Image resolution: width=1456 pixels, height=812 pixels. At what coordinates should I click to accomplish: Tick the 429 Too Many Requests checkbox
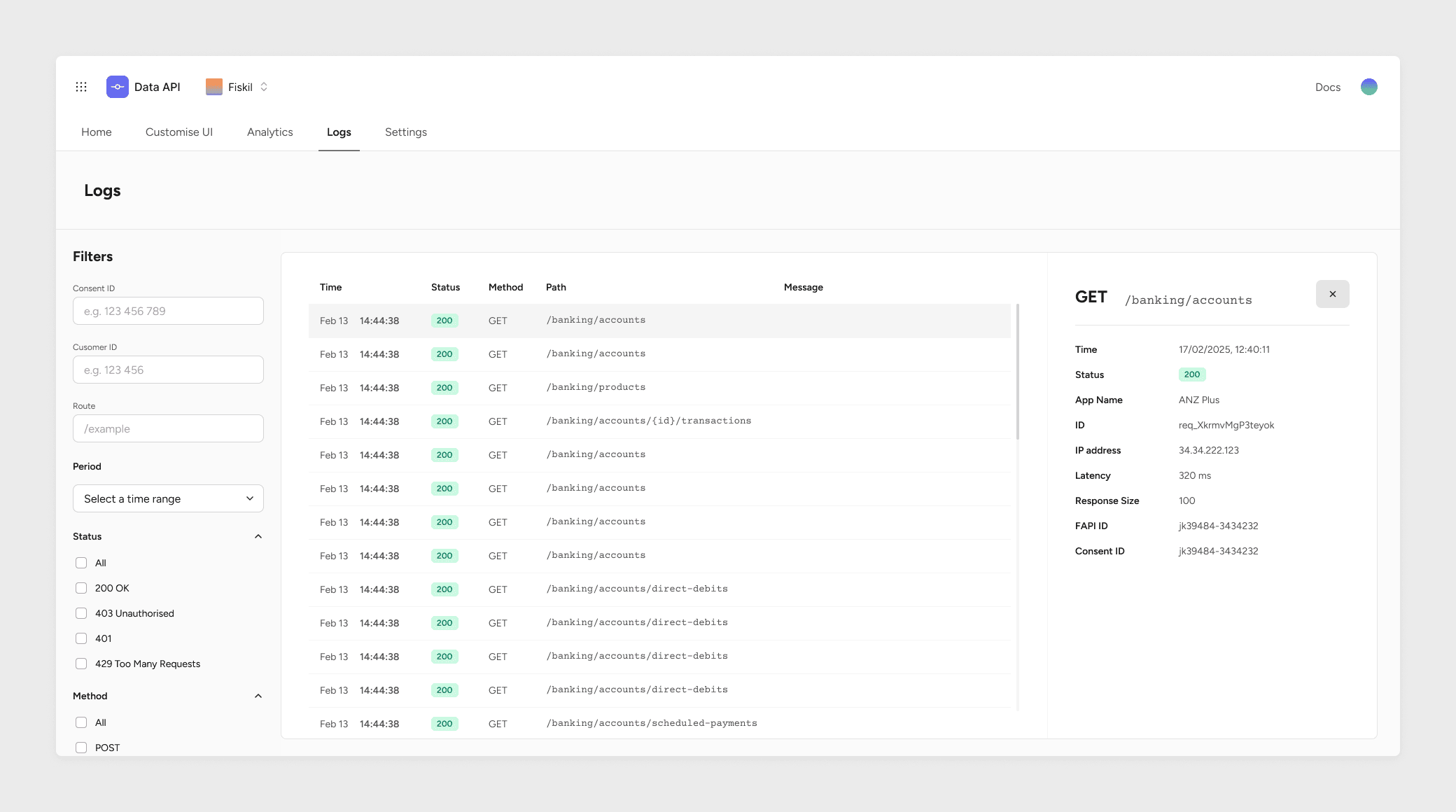(x=81, y=664)
